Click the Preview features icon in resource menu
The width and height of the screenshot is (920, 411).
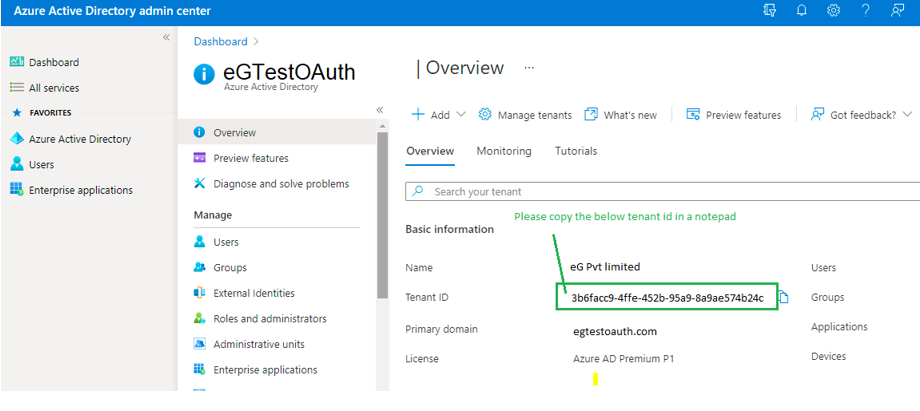[199, 158]
